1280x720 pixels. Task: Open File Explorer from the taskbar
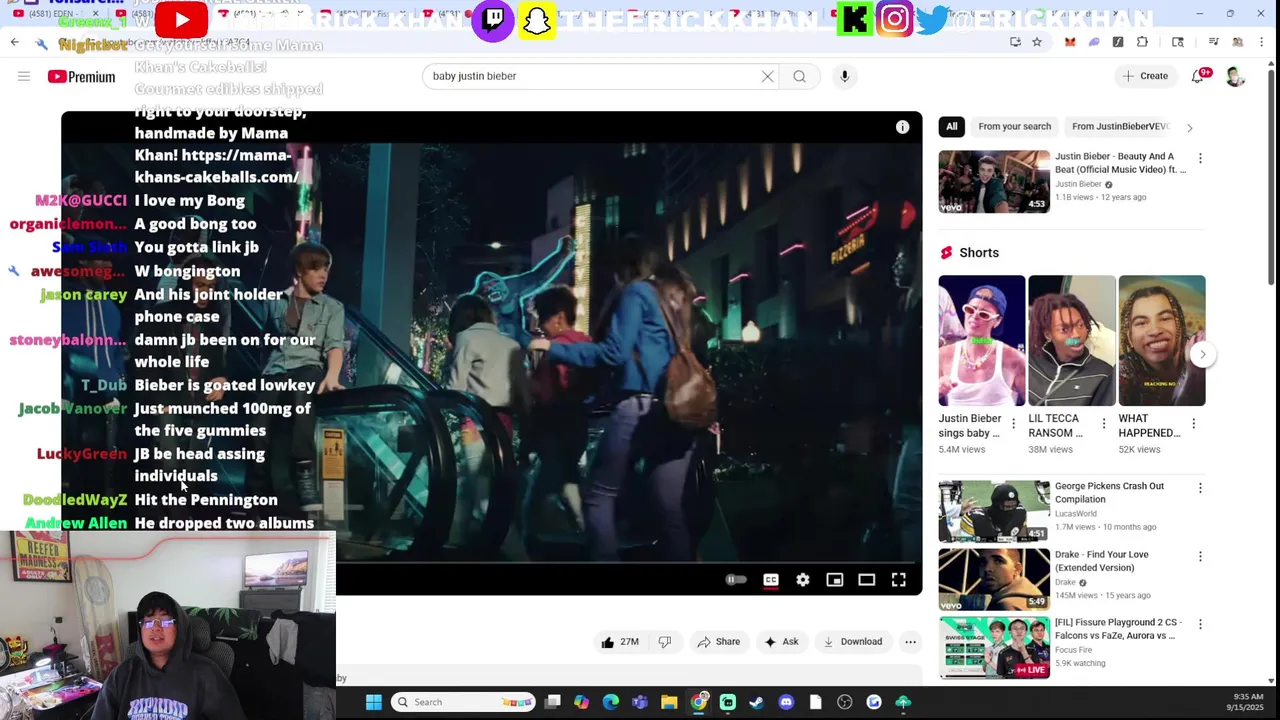[x=669, y=702]
